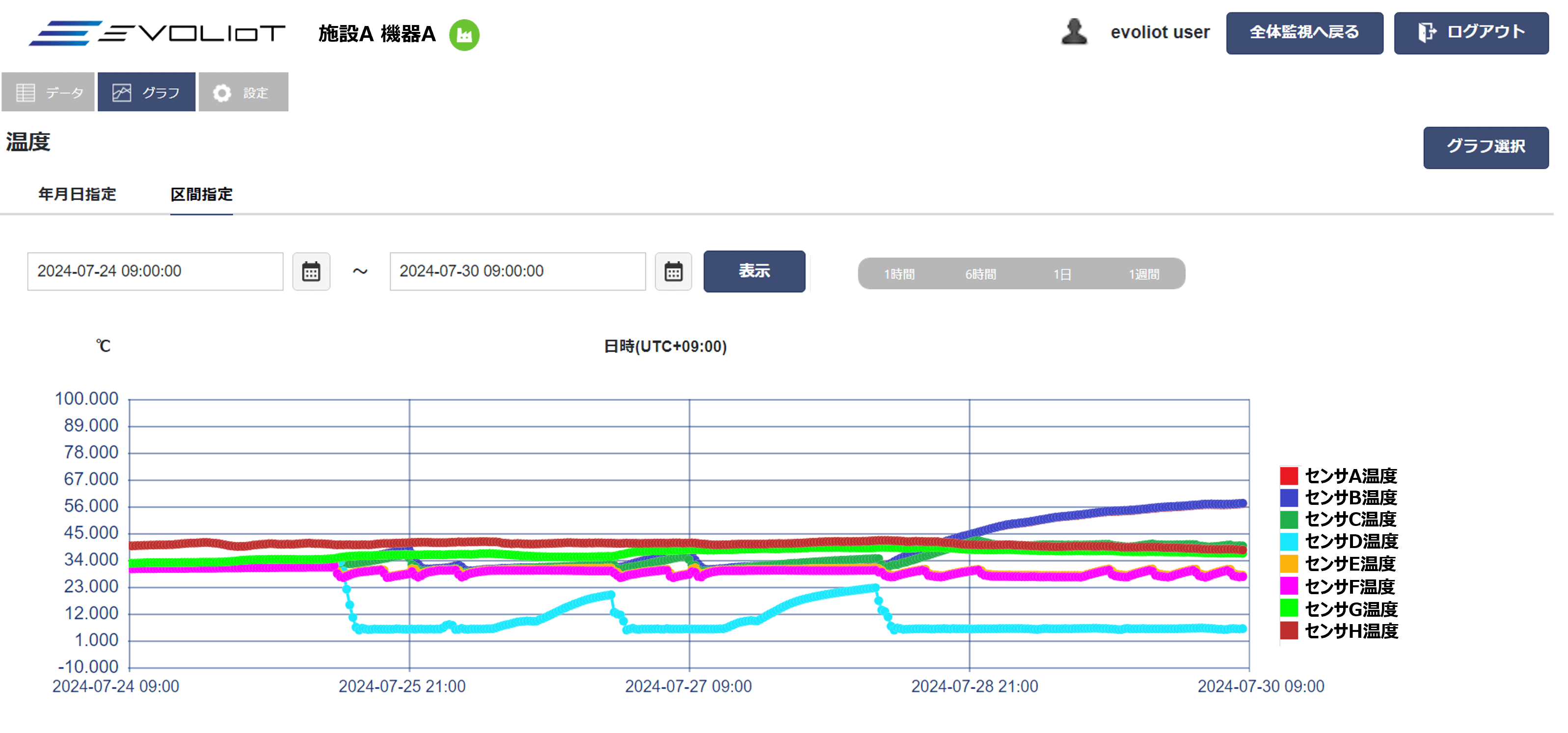This screenshot has height=733, width=1568.
Task: Click 全体監視へ戻る button
Action: coord(1304,33)
